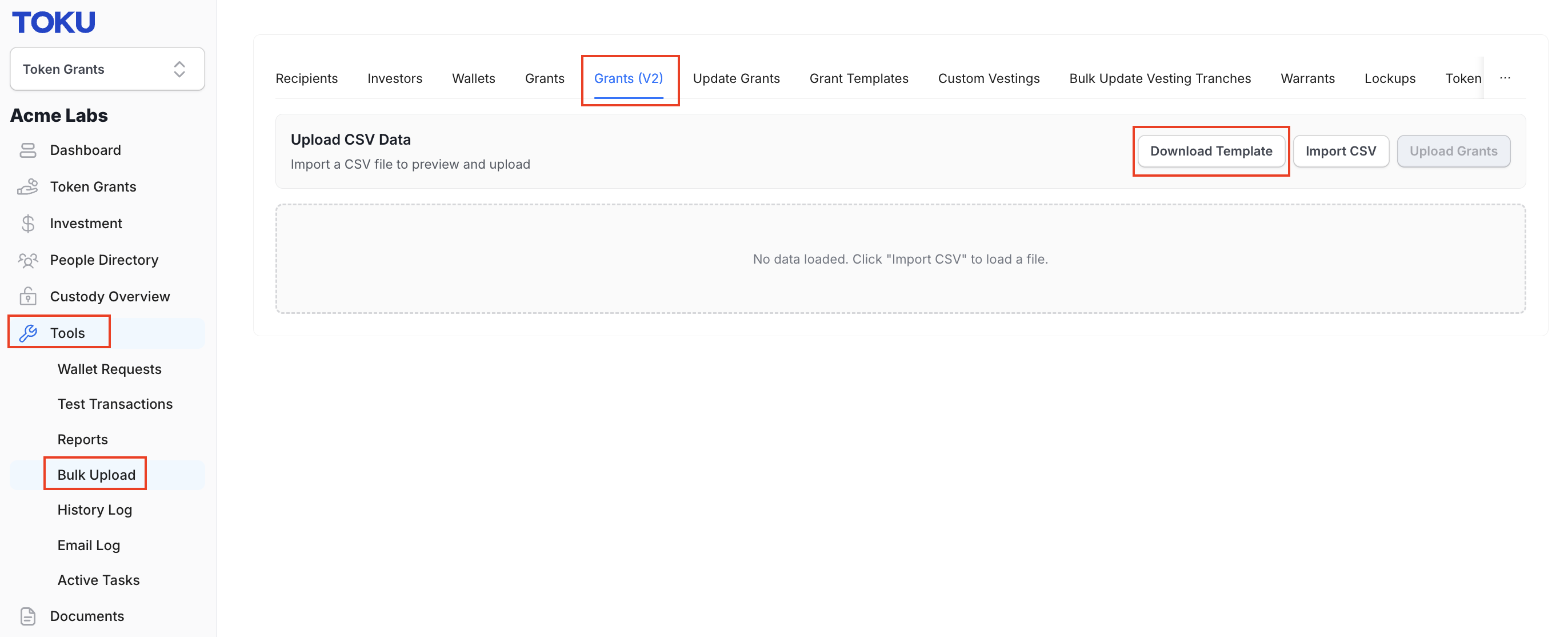The image size is (1568, 637).
Task: Switch to the Investors tab
Action: point(395,78)
